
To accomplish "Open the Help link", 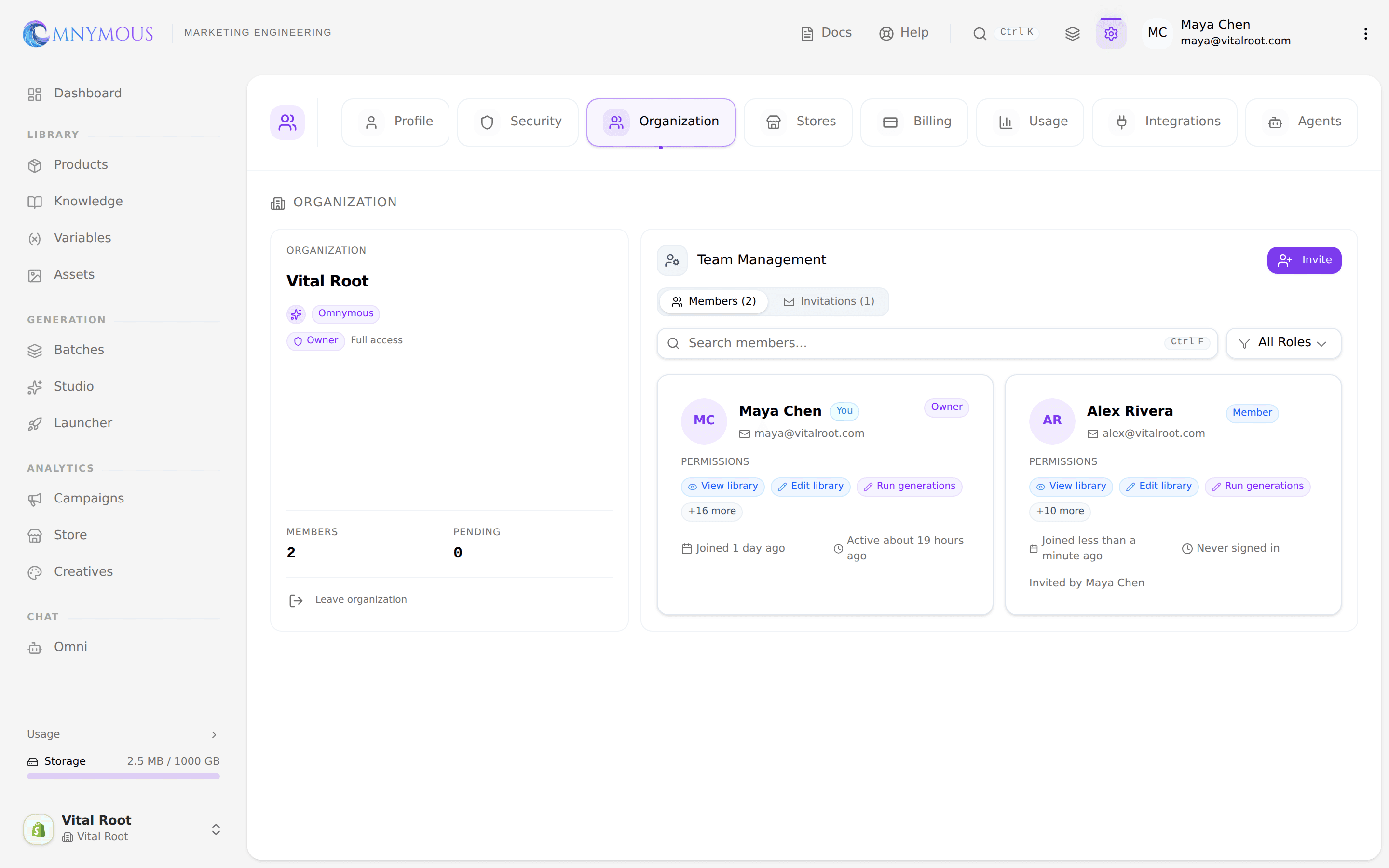I will (x=903, y=33).
